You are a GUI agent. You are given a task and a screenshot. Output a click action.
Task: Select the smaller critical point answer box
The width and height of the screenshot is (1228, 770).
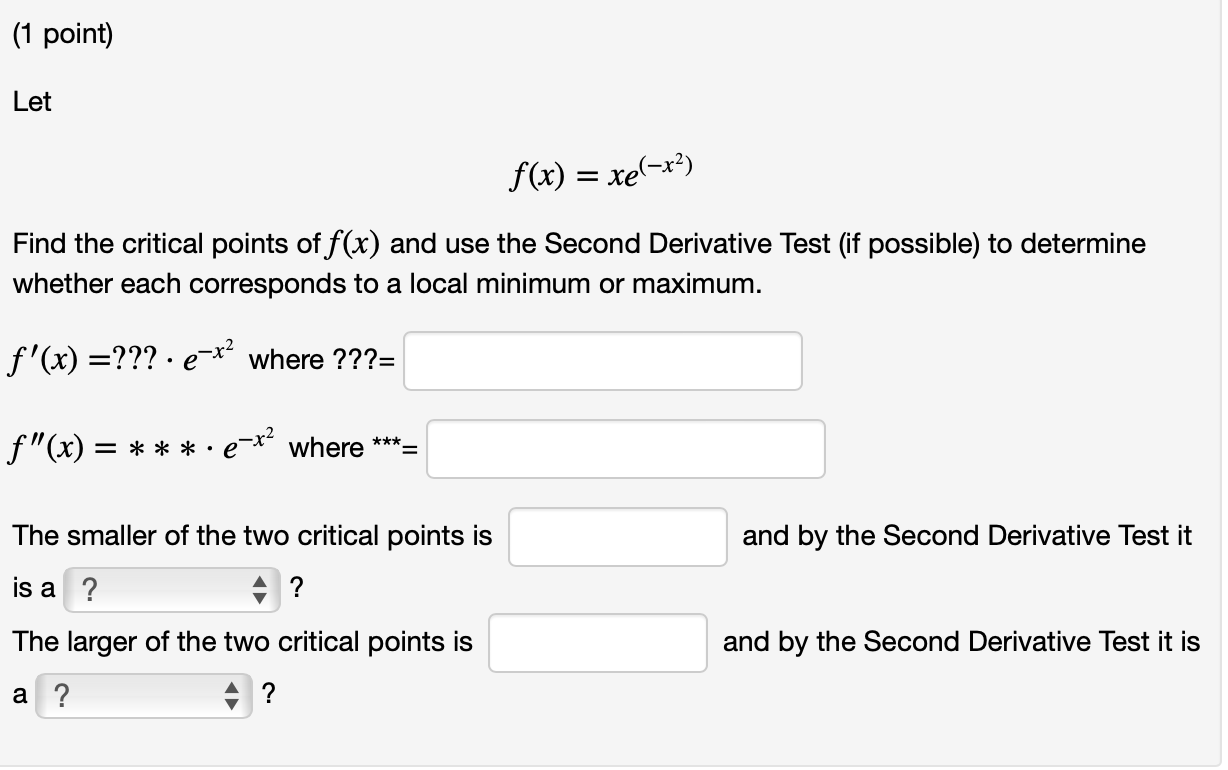click(617, 537)
